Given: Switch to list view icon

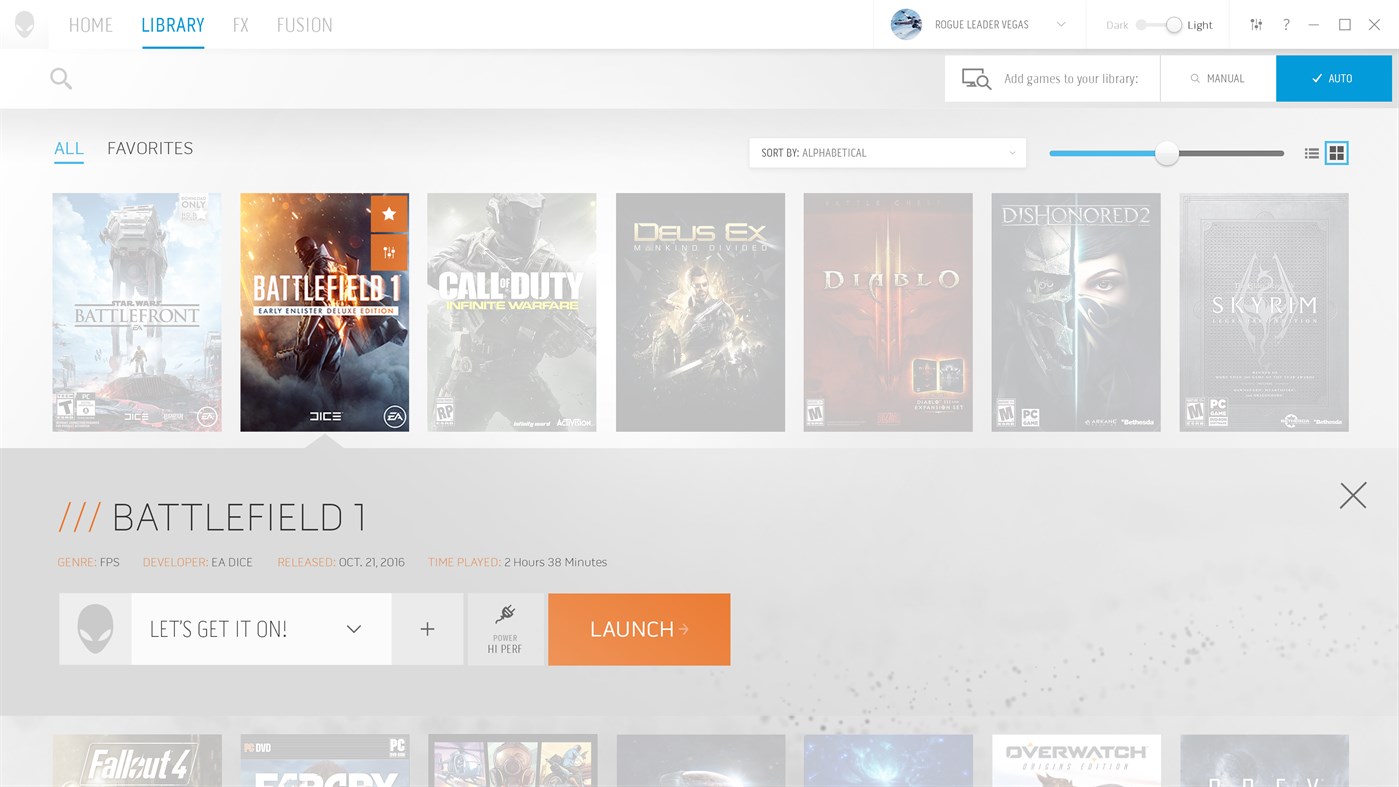Looking at the screenshot, I should click(x=1311, y=153).
